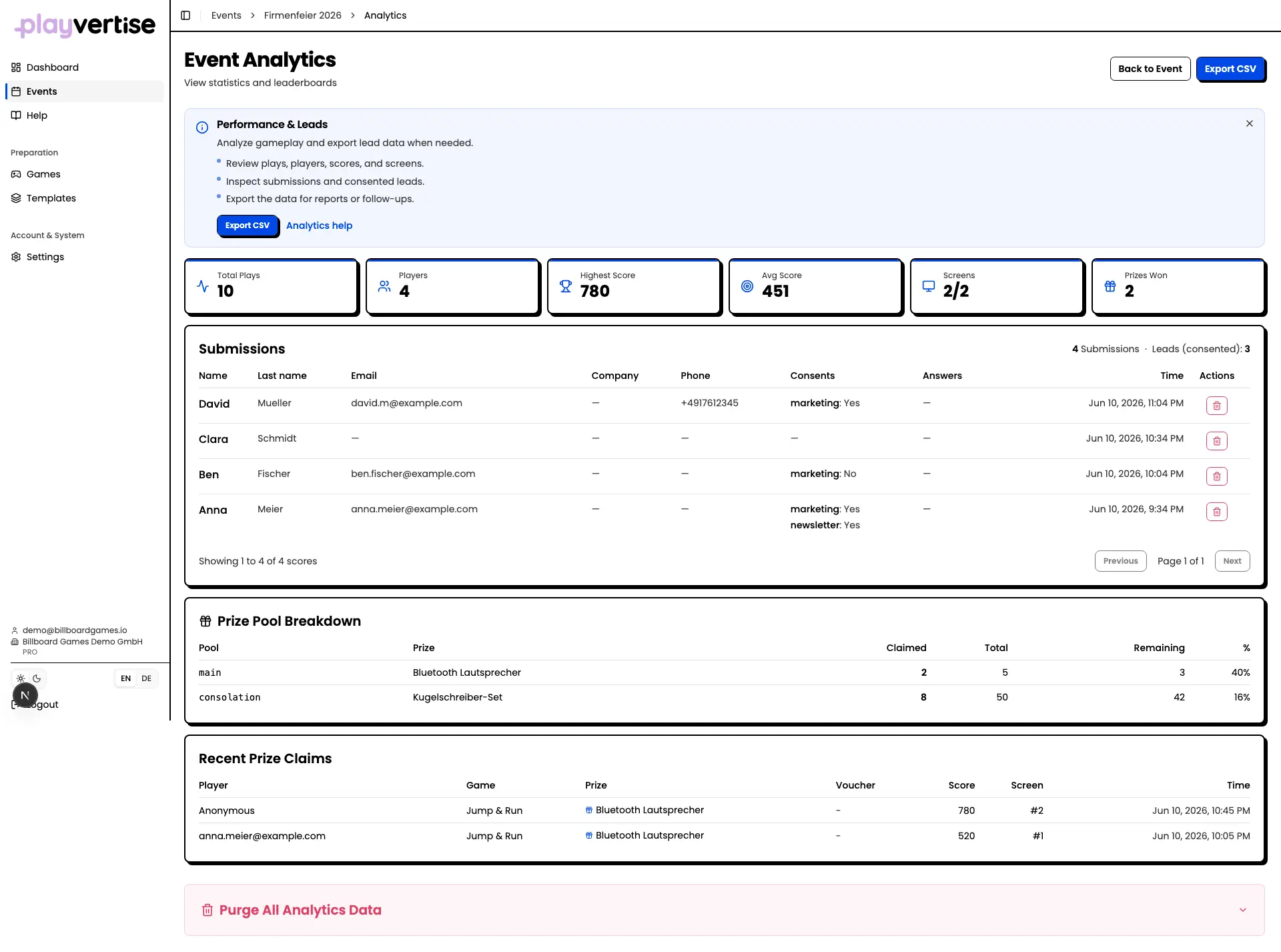Click the Highest Score trophy icon
1281x952 pixels.
[x=566, y=286]
